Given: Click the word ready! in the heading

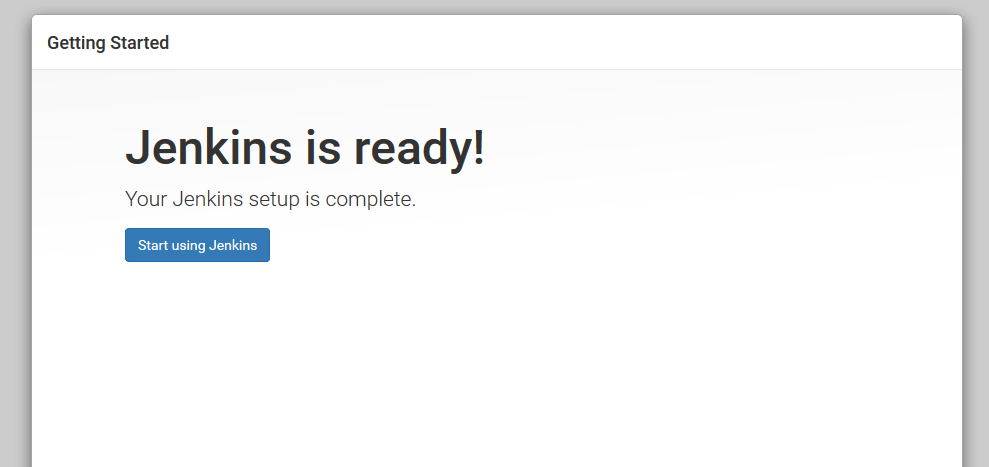Looking at the screenshot, I should 419,148.
